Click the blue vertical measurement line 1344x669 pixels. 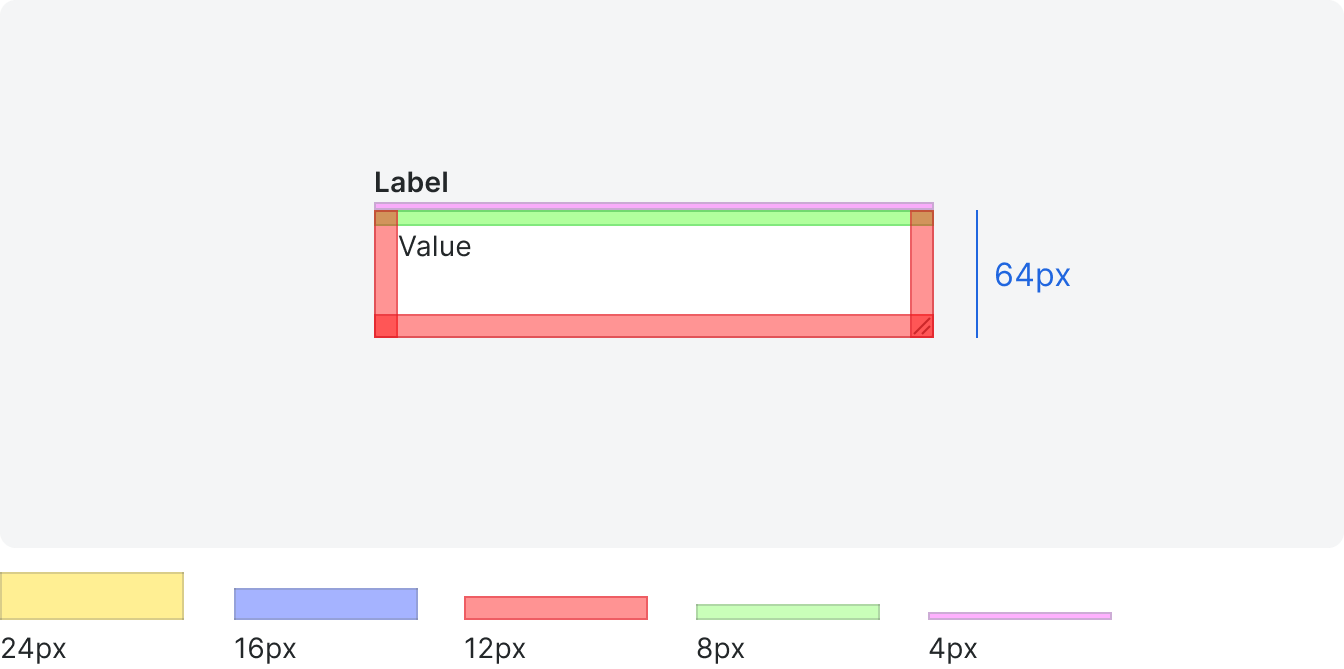[x=977, y=274]
